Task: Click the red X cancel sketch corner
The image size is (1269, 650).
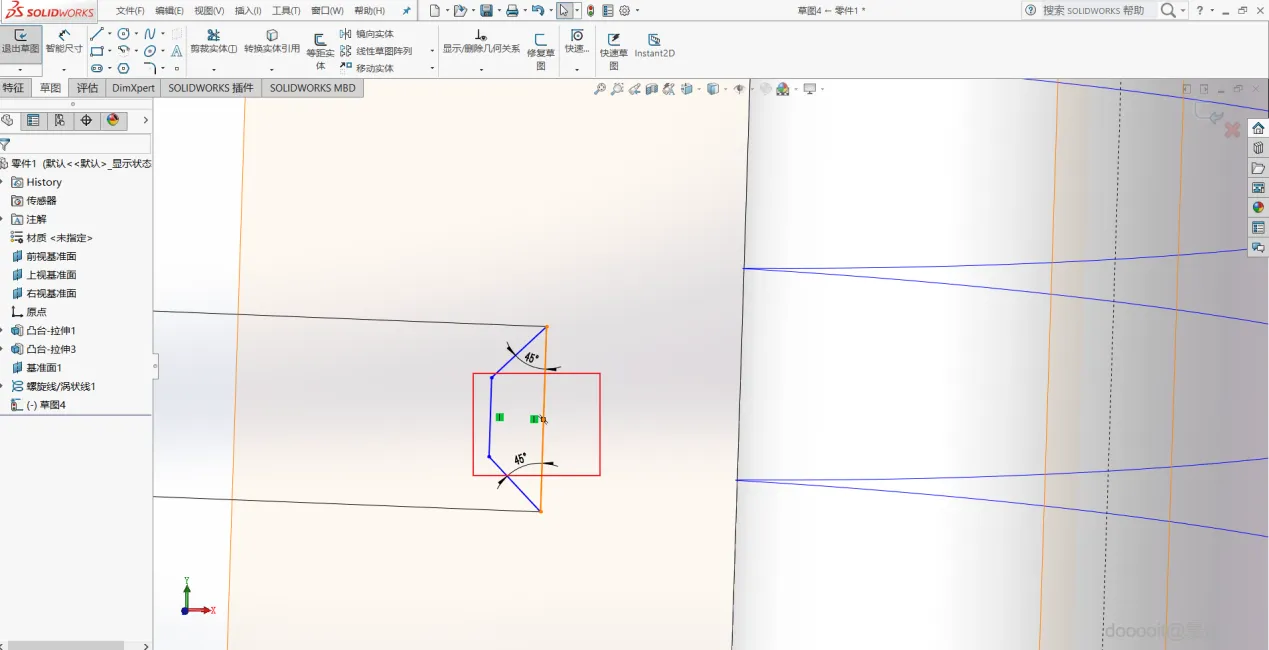Action: tap(1232, 130)
